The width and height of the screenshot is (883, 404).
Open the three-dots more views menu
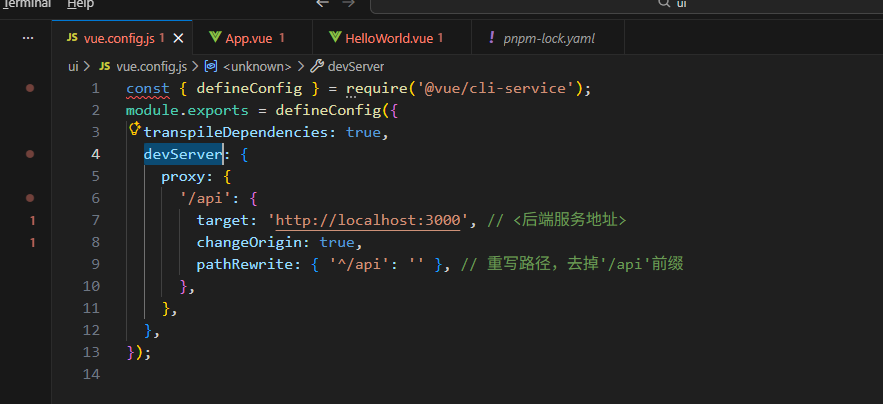click(x=28, y=38)
